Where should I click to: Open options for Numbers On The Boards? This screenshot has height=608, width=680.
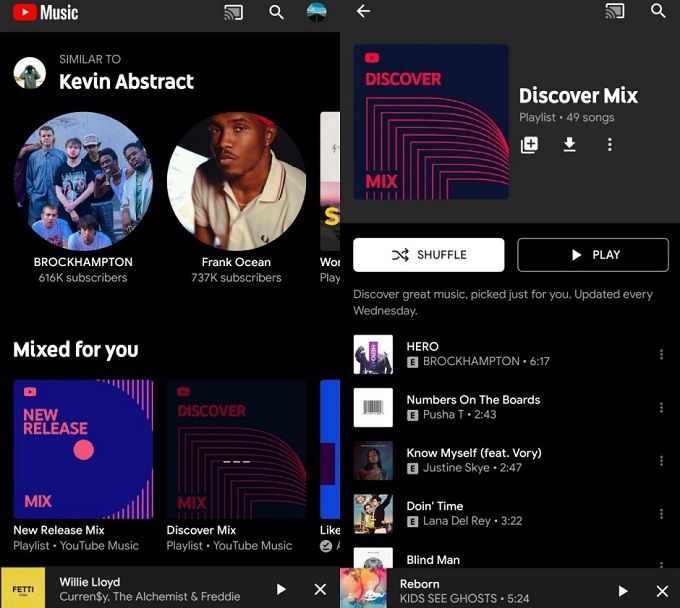click(x=661, y=407)
